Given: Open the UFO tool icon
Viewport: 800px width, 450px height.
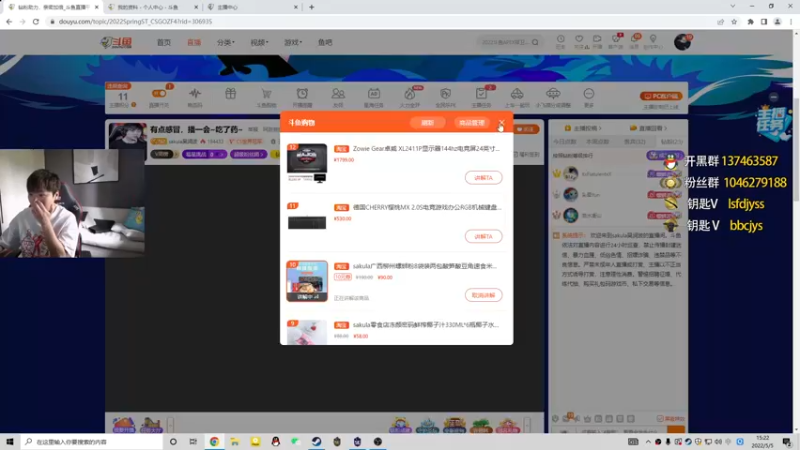Looking at the screenshot, I should point(553,97).
